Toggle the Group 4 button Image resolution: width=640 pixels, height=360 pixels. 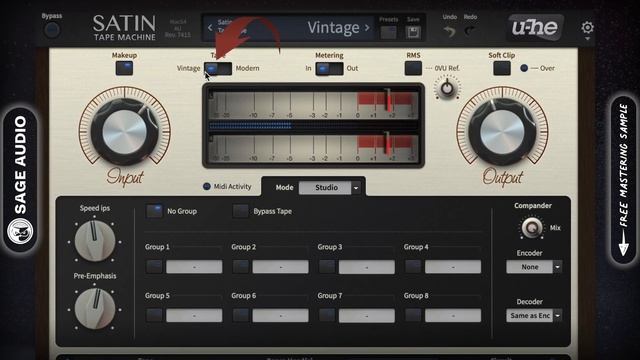click(x=413, y=267)
